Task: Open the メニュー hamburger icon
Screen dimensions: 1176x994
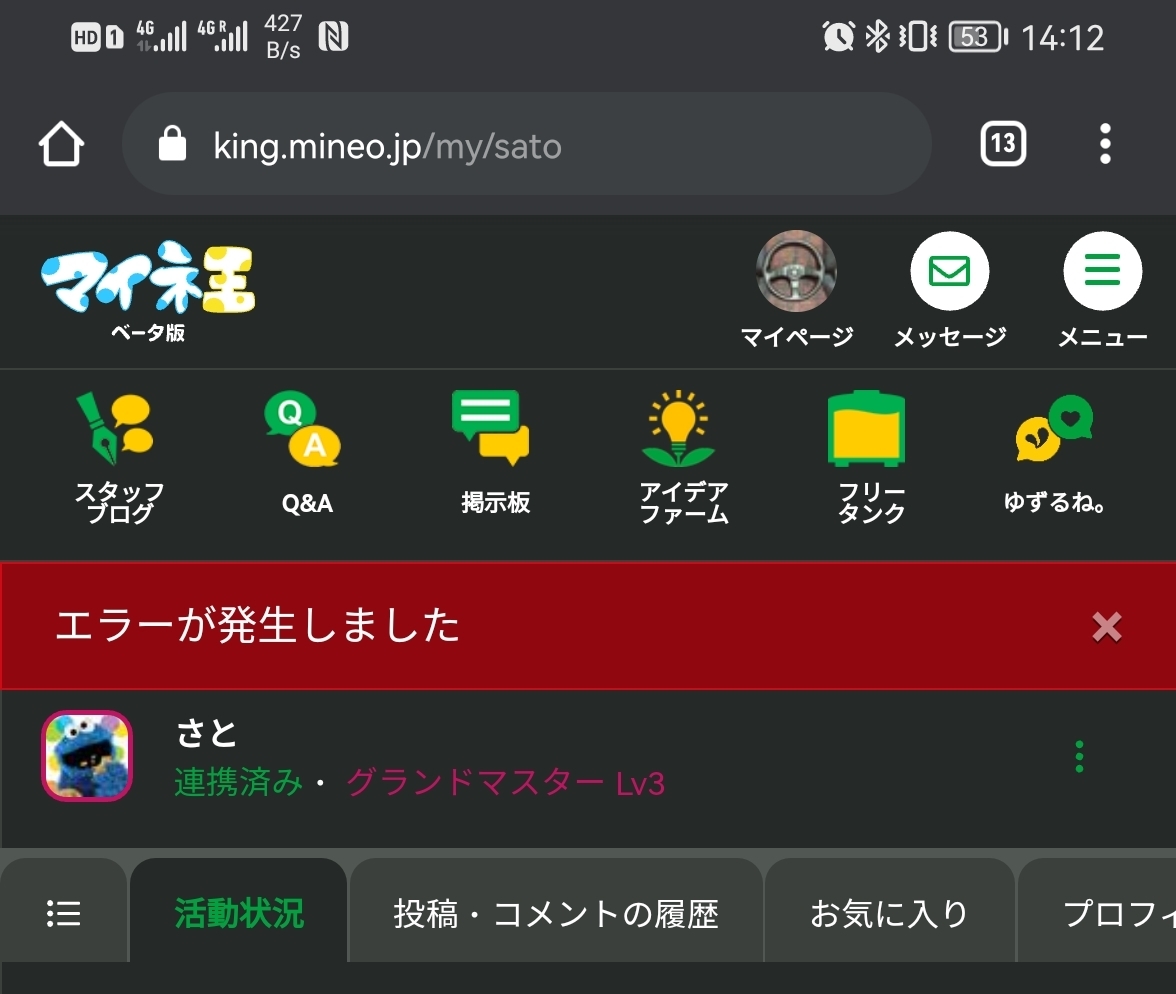Action: pyautogui.click(x=1102, y=271)
